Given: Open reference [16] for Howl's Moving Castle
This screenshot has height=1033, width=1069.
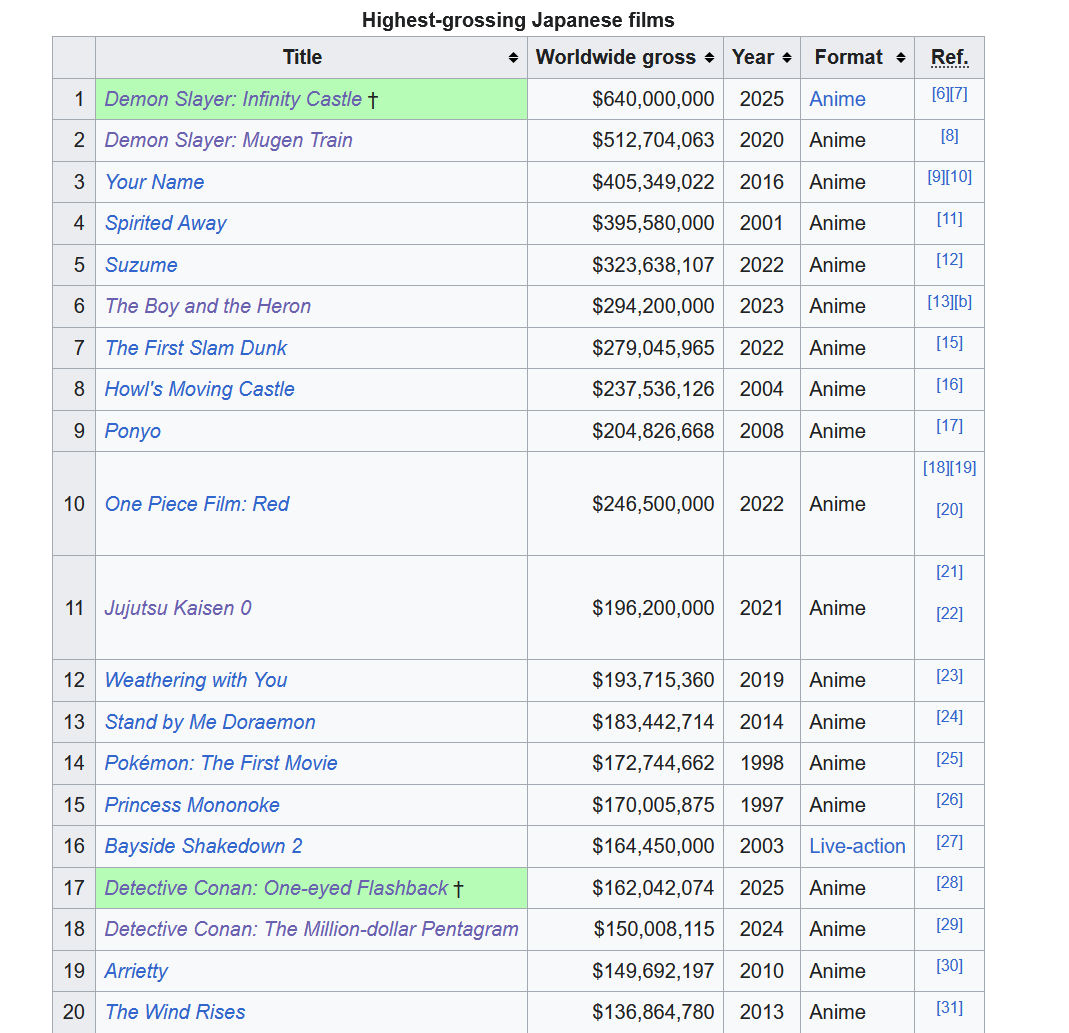Looking at the screenshot, I should click(x=950, y=385).
